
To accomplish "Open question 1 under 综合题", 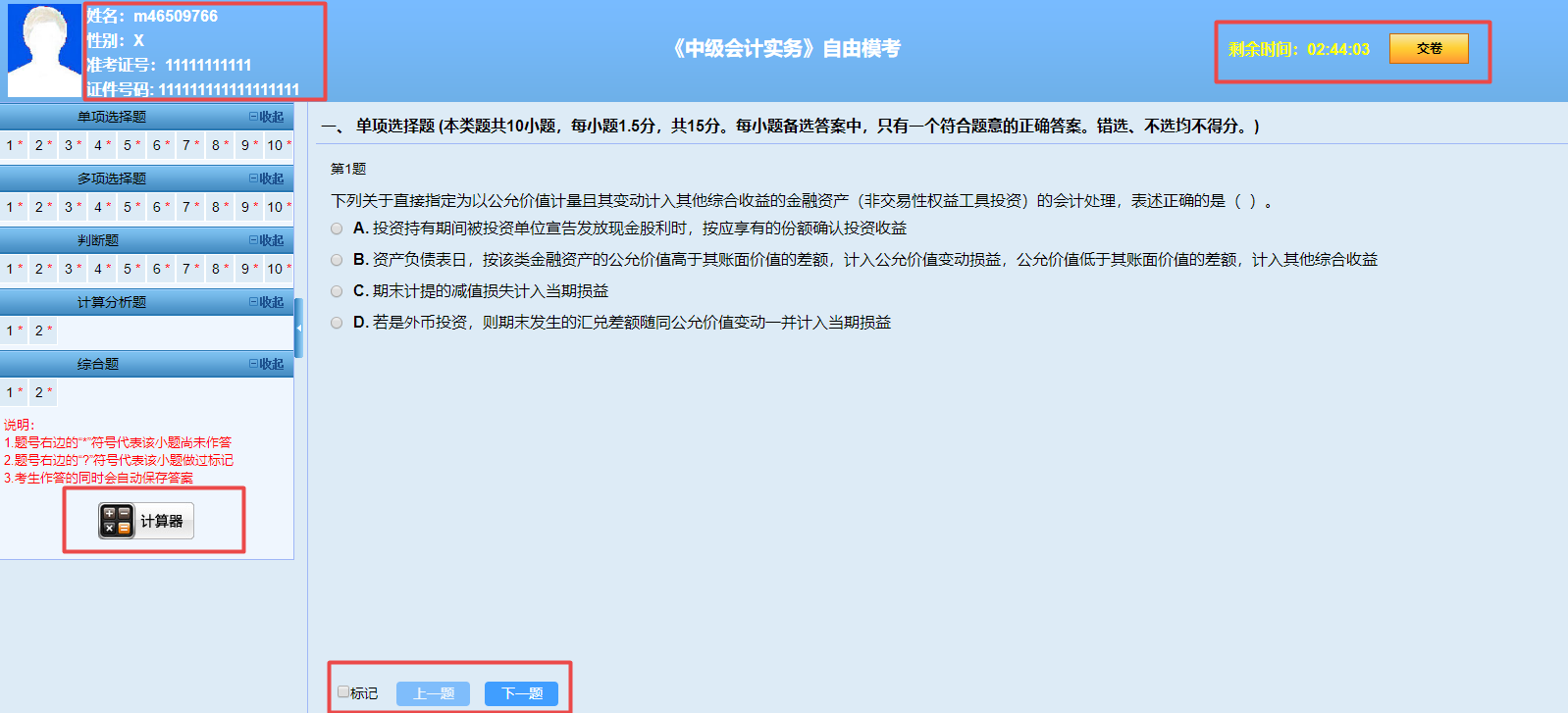I will click(10, 392).
